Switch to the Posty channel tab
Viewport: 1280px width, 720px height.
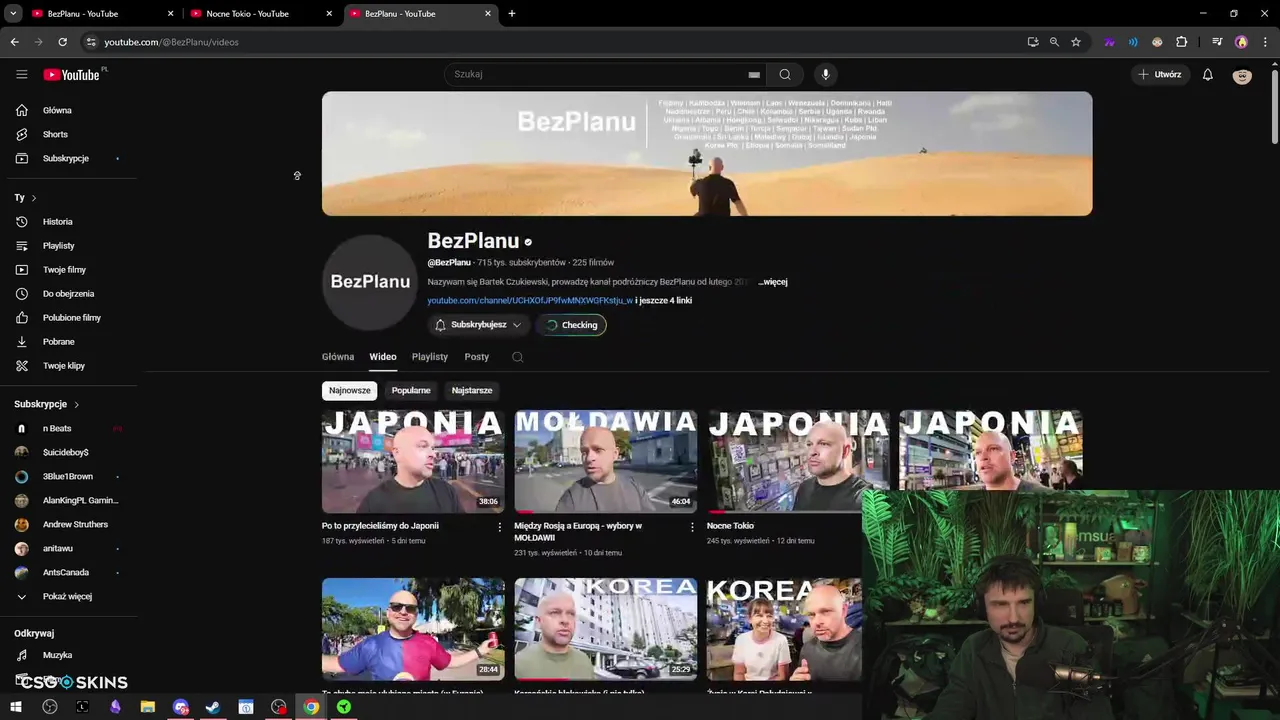(x=477, y=357)
